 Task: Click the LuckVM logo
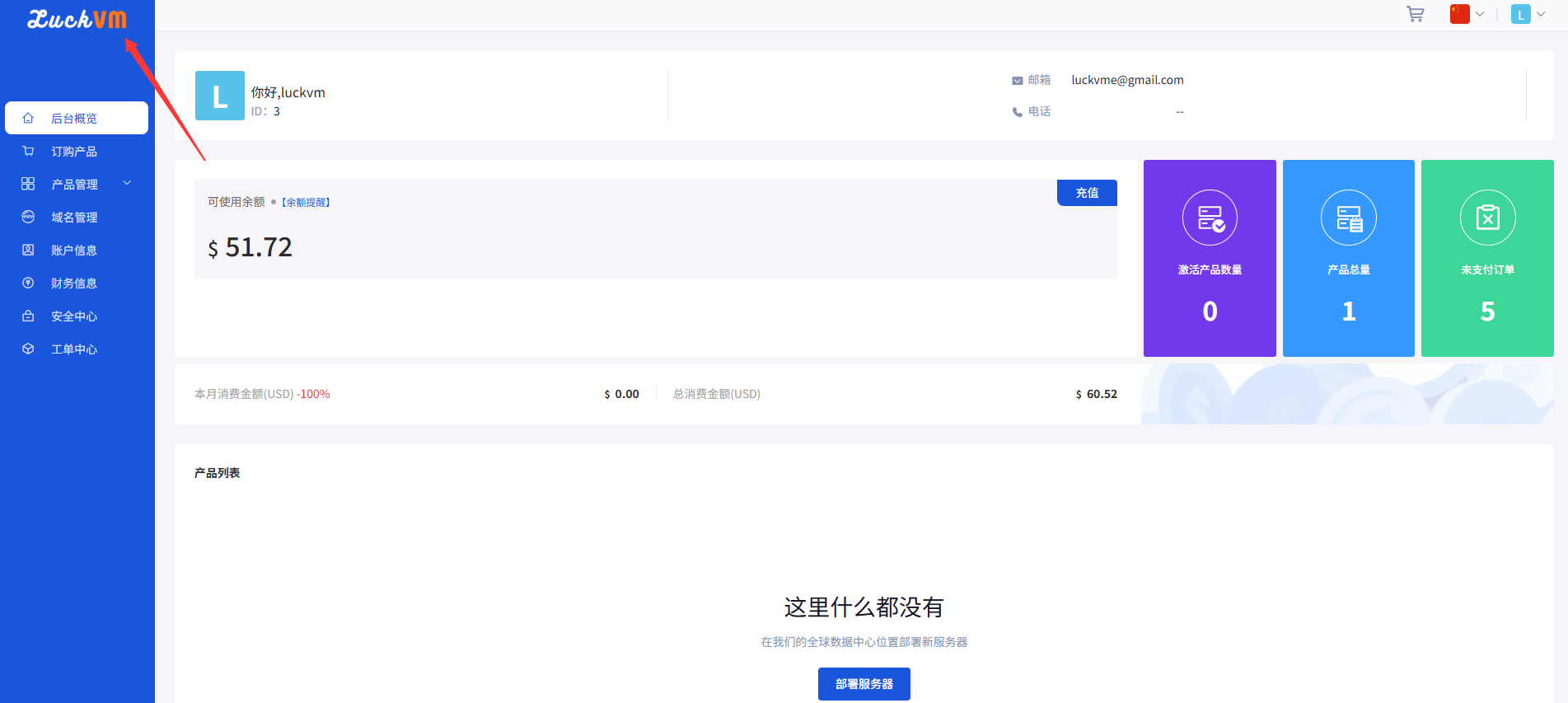[x=77, y=18]
